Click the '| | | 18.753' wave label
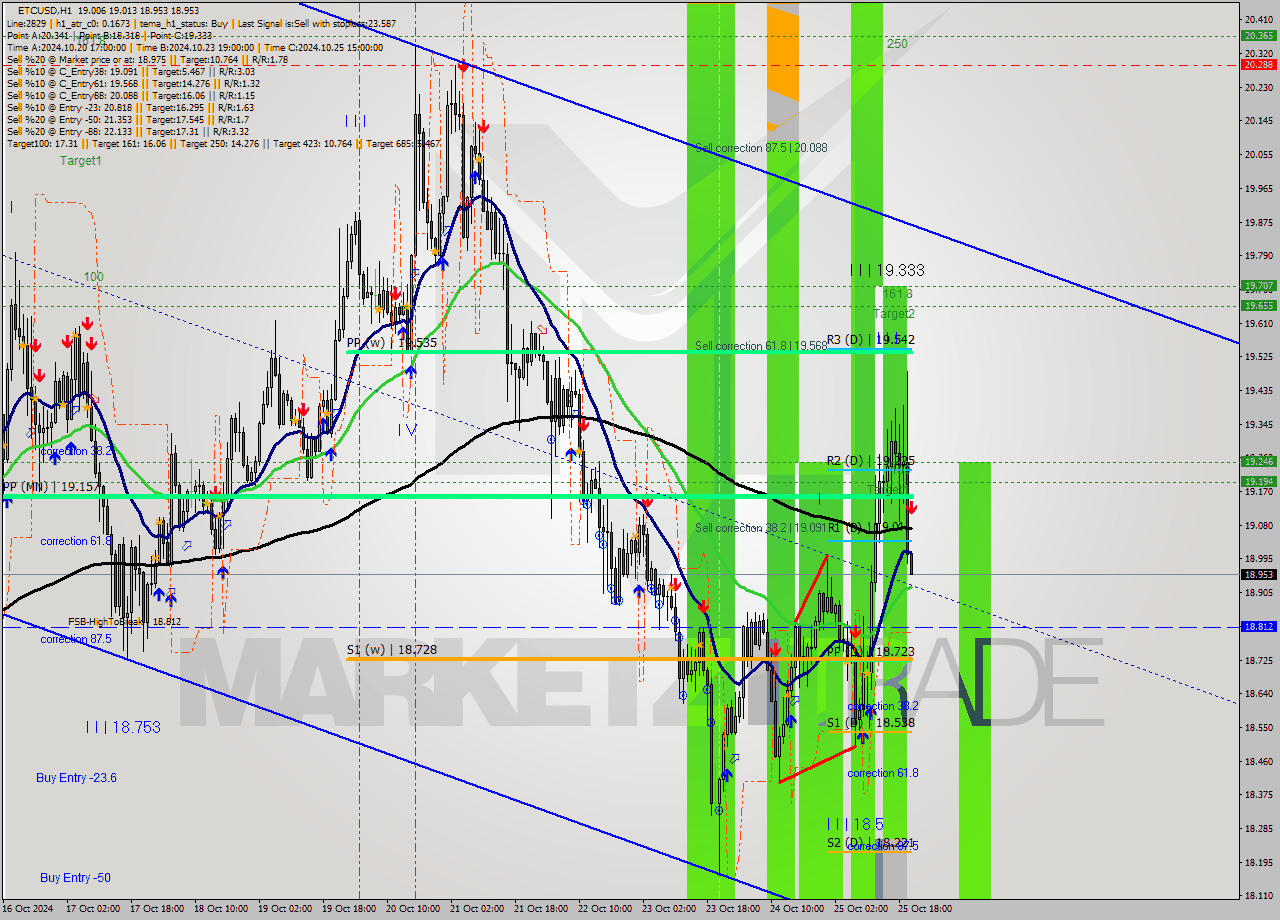The image size is (1280, 920). click(123, 727)
